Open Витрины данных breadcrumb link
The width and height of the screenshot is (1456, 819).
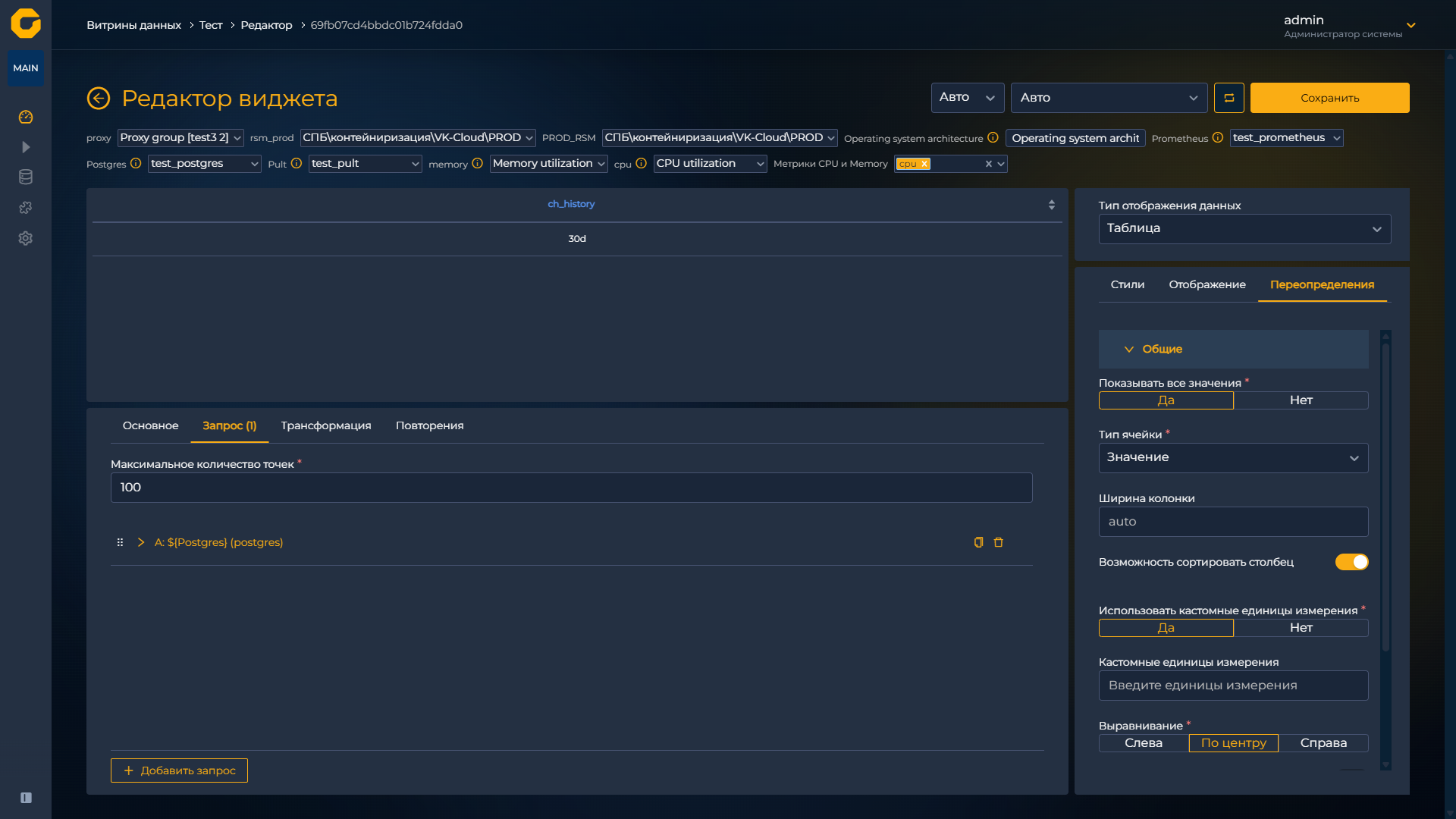coord(133,25)
